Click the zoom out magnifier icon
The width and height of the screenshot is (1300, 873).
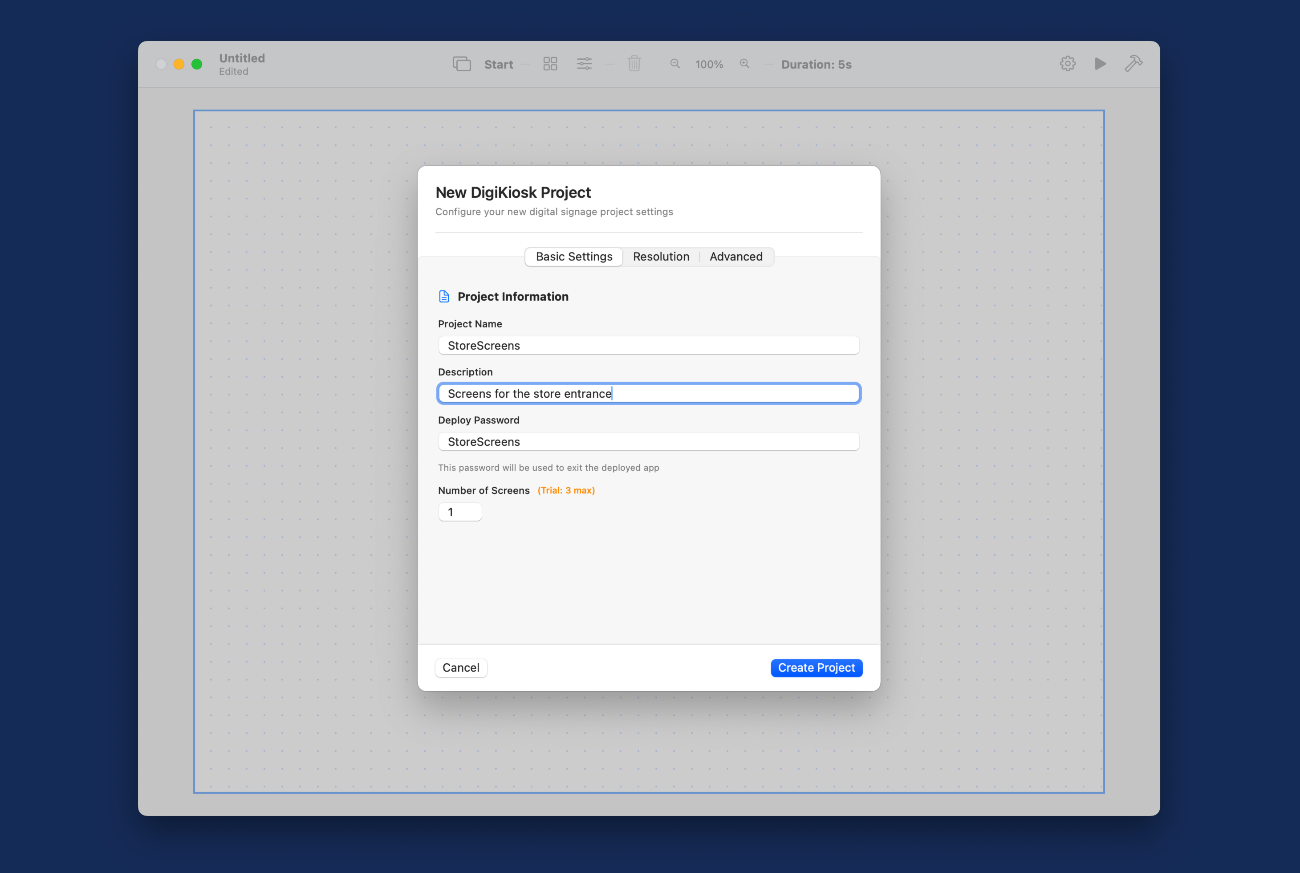pyautogui.click(x=675, y=64)
